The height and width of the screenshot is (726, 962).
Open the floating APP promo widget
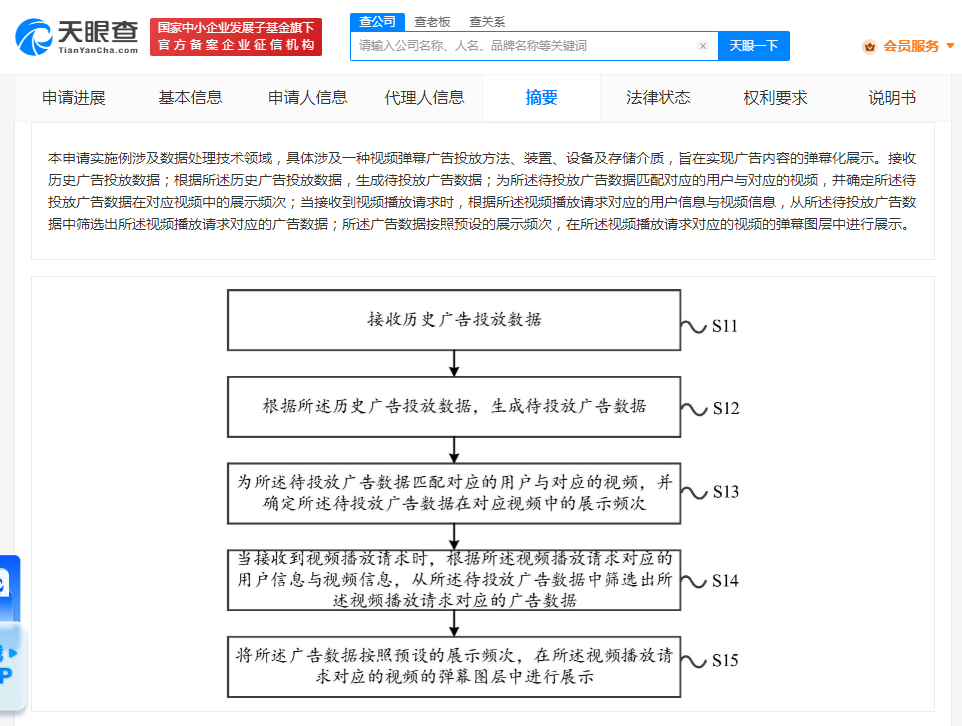pyautogui.click(x=11, y=666)
